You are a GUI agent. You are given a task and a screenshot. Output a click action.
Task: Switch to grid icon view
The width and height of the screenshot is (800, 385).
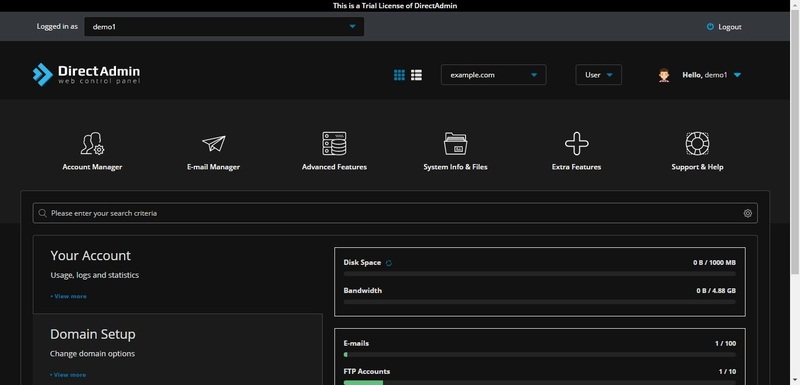tap(399, 75)
